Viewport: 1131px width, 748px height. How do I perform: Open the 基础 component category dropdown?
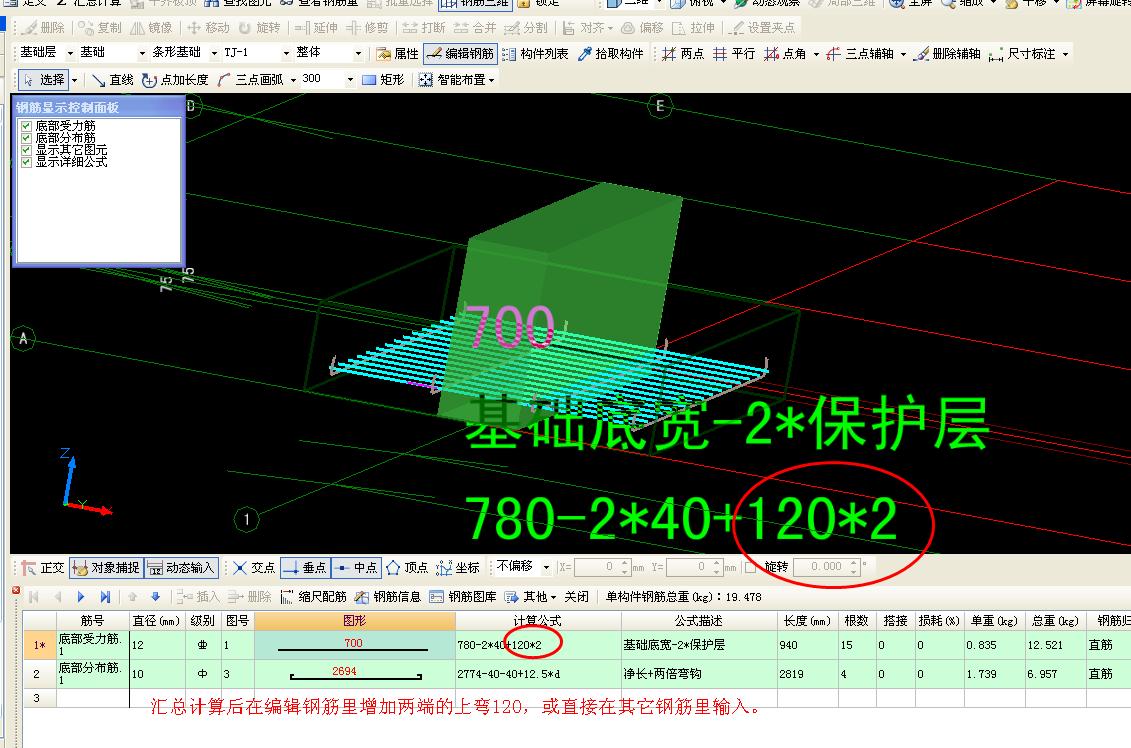[142, 53]
